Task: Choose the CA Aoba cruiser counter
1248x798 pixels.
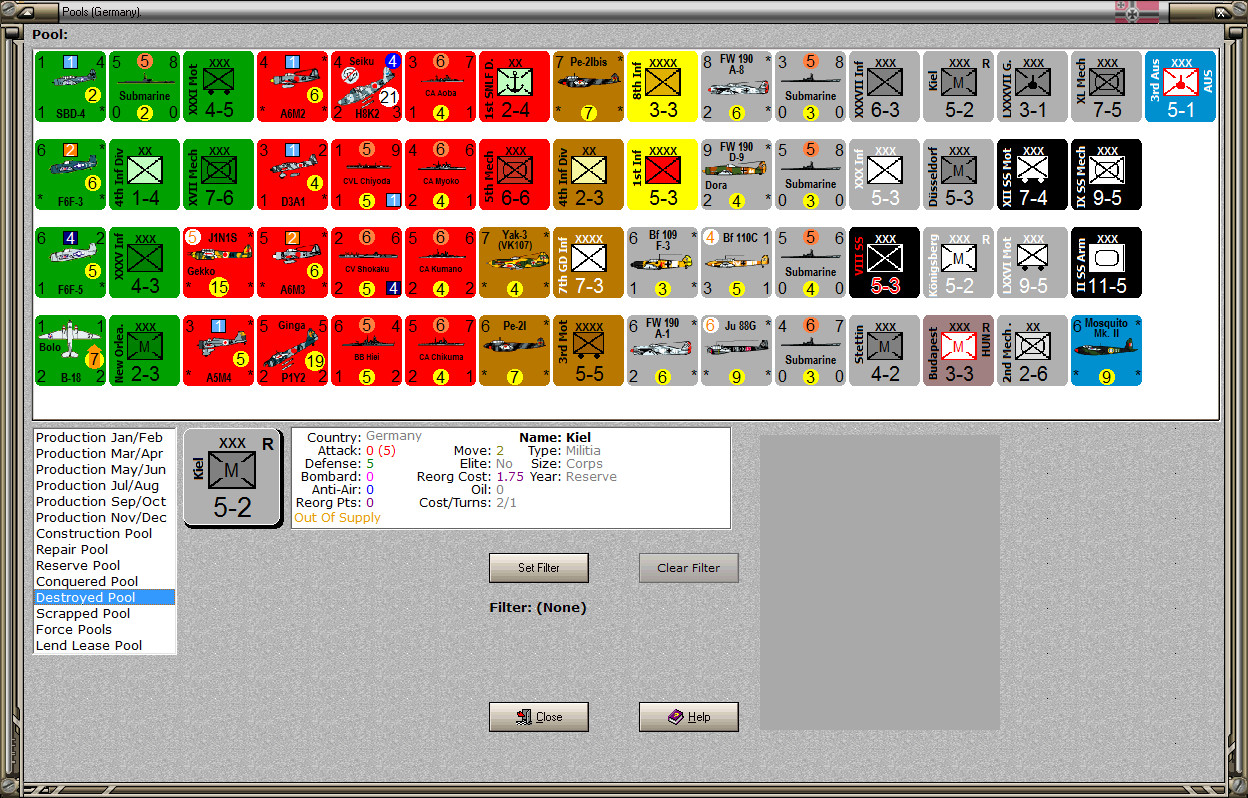Action: [x=440, y=87]
